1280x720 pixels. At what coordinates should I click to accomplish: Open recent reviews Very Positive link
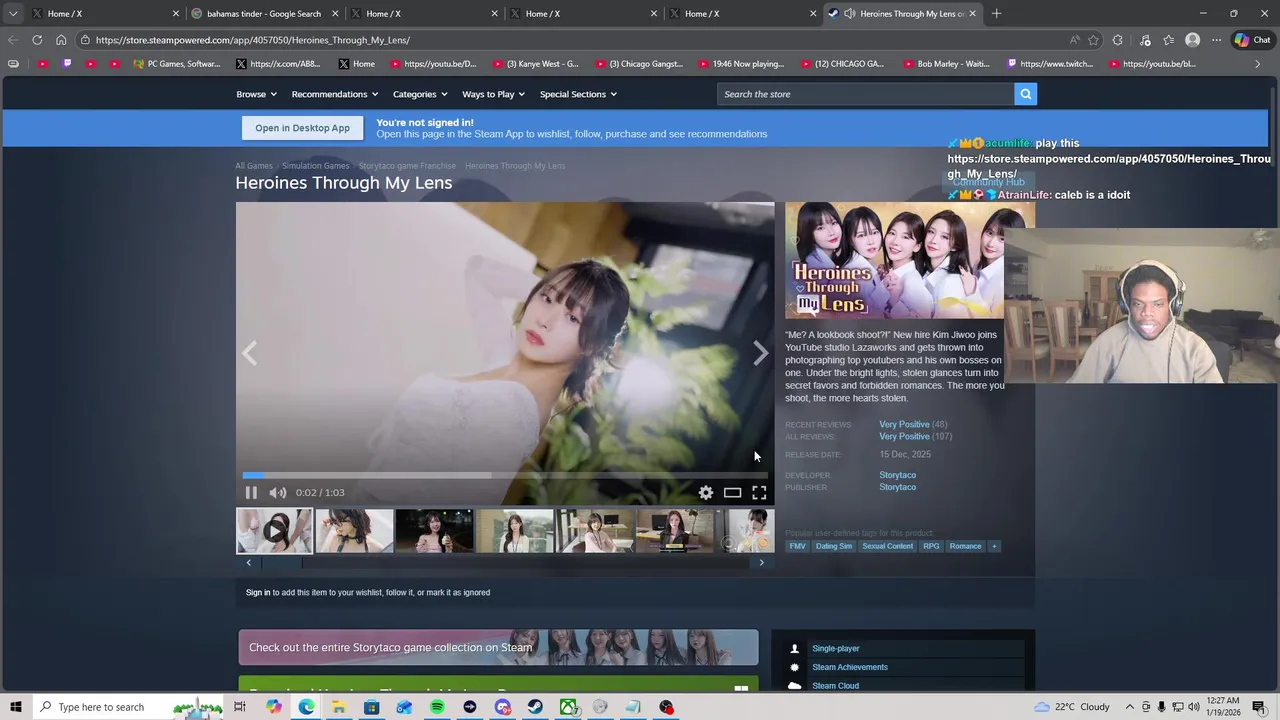coord(904,424)
